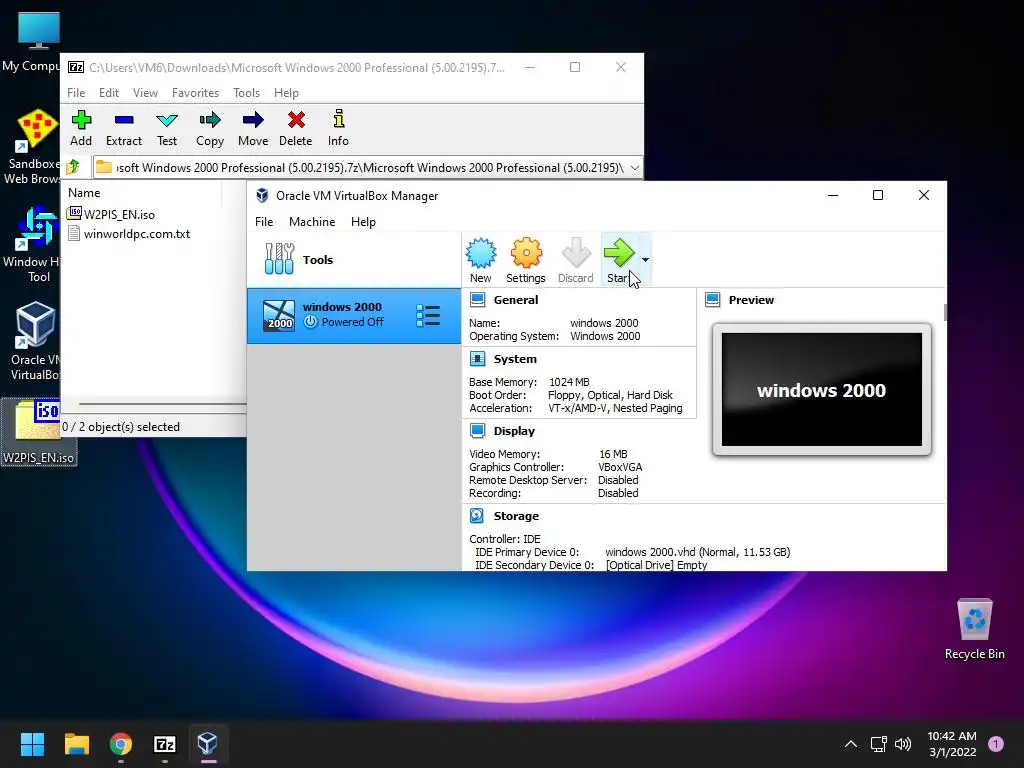Click Test in 7-Zip toolbar
The width and height of the screenshot is (1024, 768).
(167, 128)
